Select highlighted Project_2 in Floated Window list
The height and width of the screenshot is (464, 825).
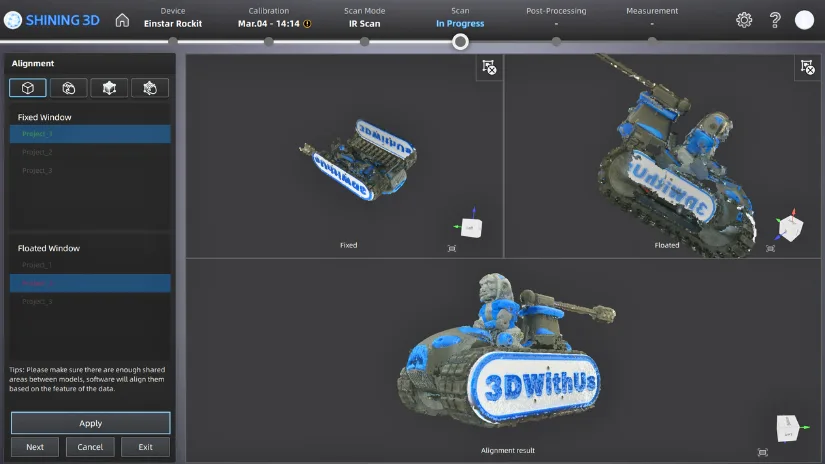tap(90, 283)
